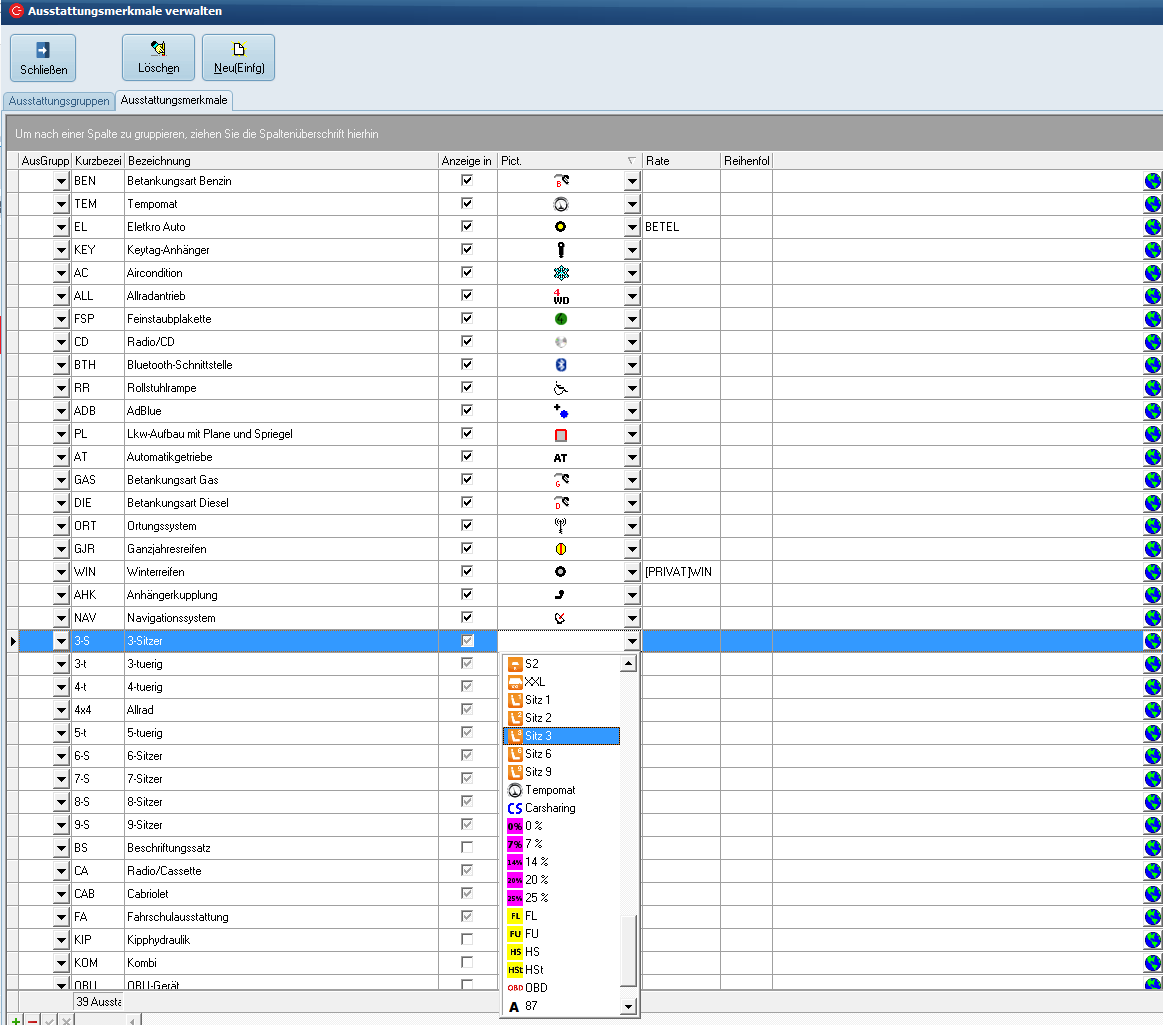The width and height of the screenshot is (1163, 1025).
Task: Switch to the Ausstattungsgruppen tab
Action: click(59, 101)
